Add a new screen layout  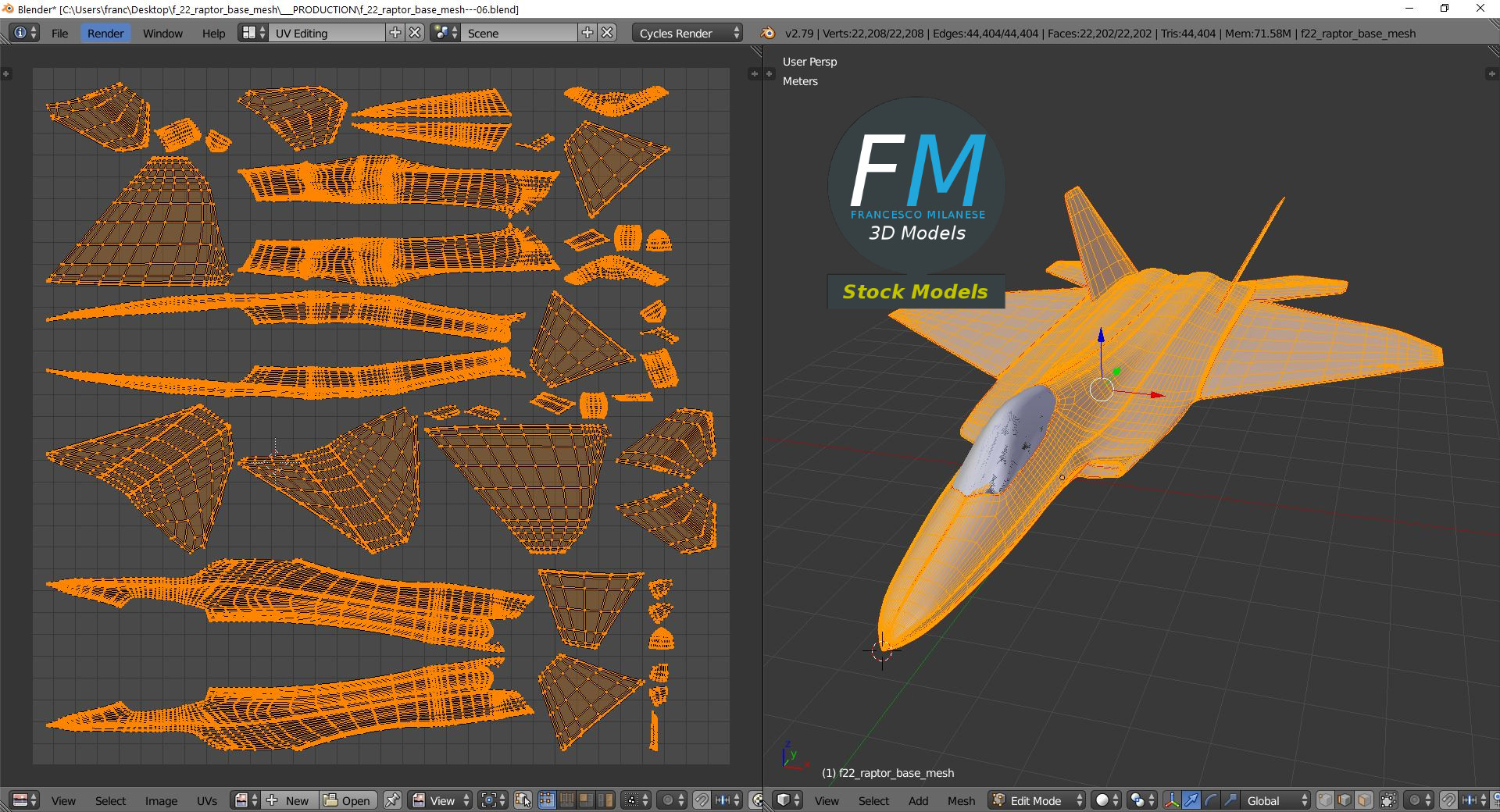coord(395,33)
